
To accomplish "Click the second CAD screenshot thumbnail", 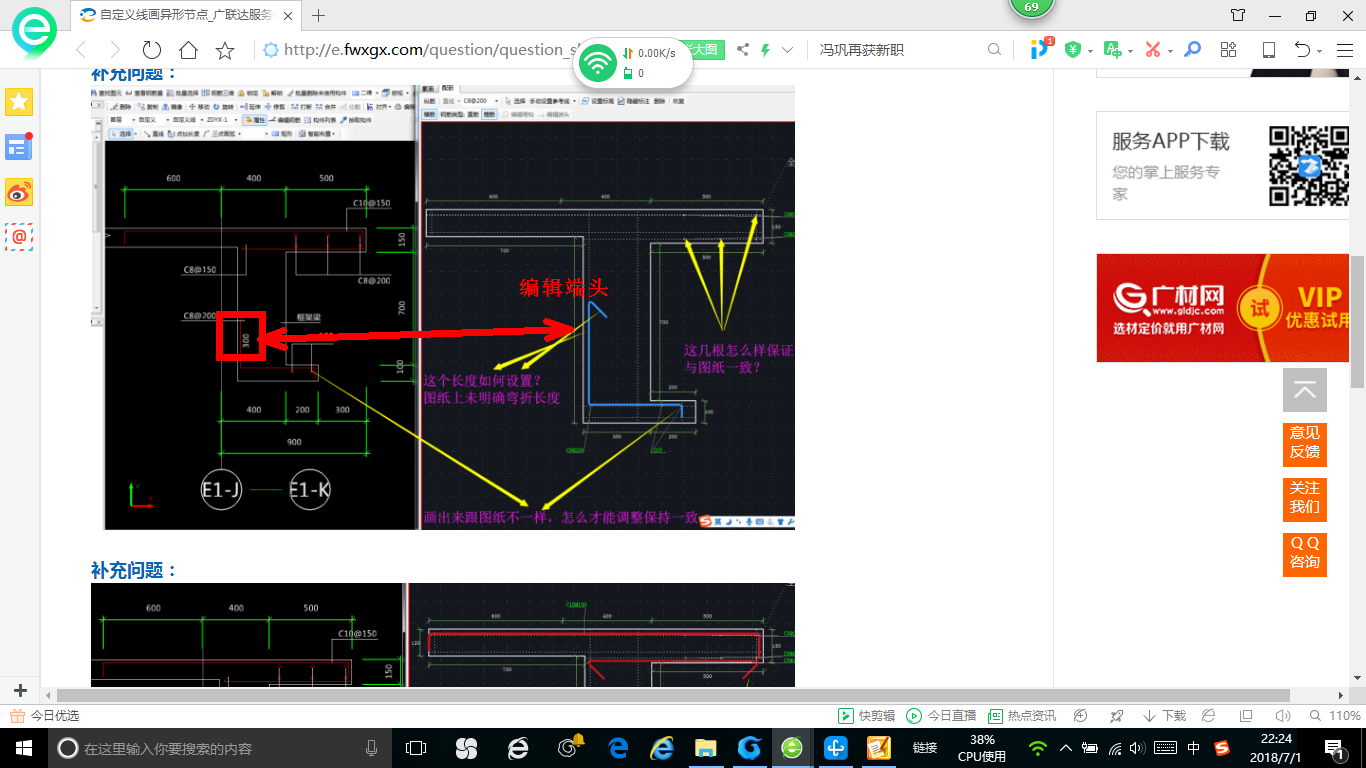I will [x=443, y=635].
